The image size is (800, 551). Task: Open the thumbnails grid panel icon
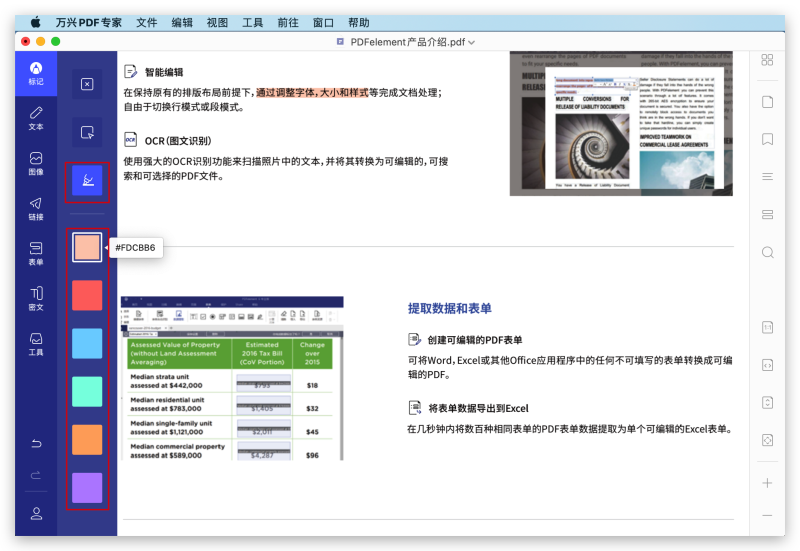coord(767,60)
